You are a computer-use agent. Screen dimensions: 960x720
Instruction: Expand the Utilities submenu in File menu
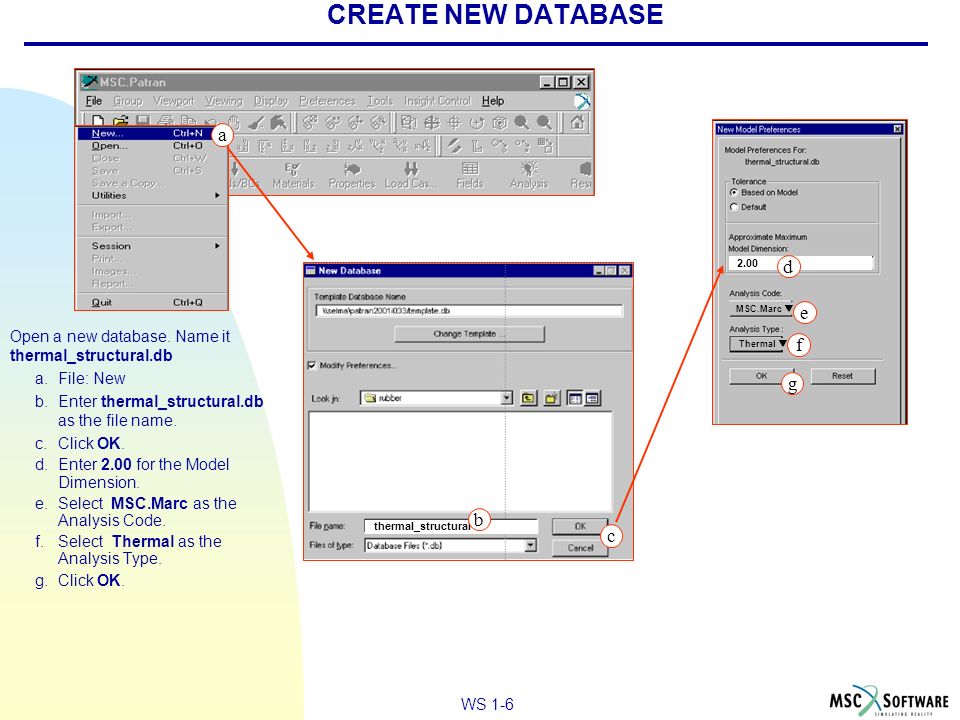[152, 195]
